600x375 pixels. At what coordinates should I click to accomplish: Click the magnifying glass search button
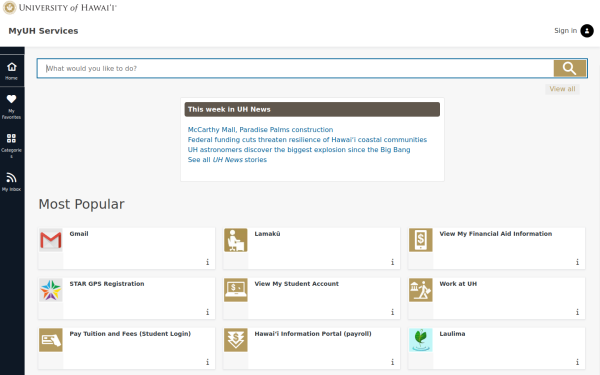[x=569, y=68]
